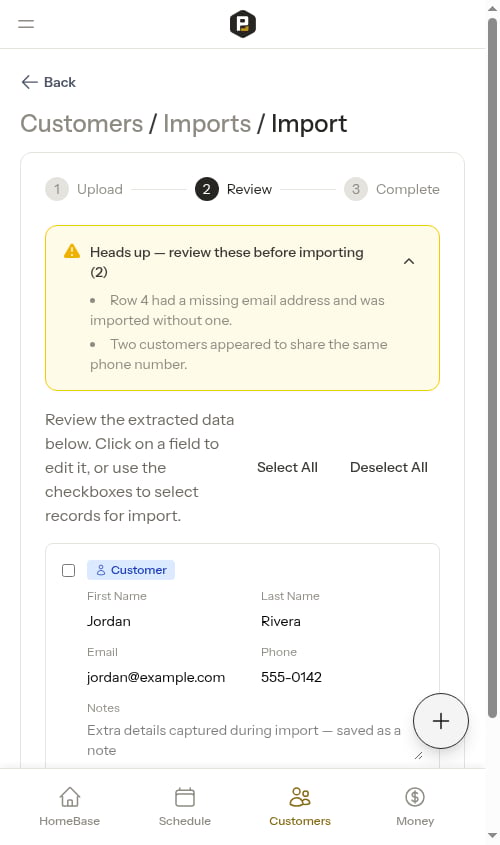The image size is (500, 845).
Task: Click the page vertical scrollbar thumb
Action: pyautogui.click(x=492, y=368)
